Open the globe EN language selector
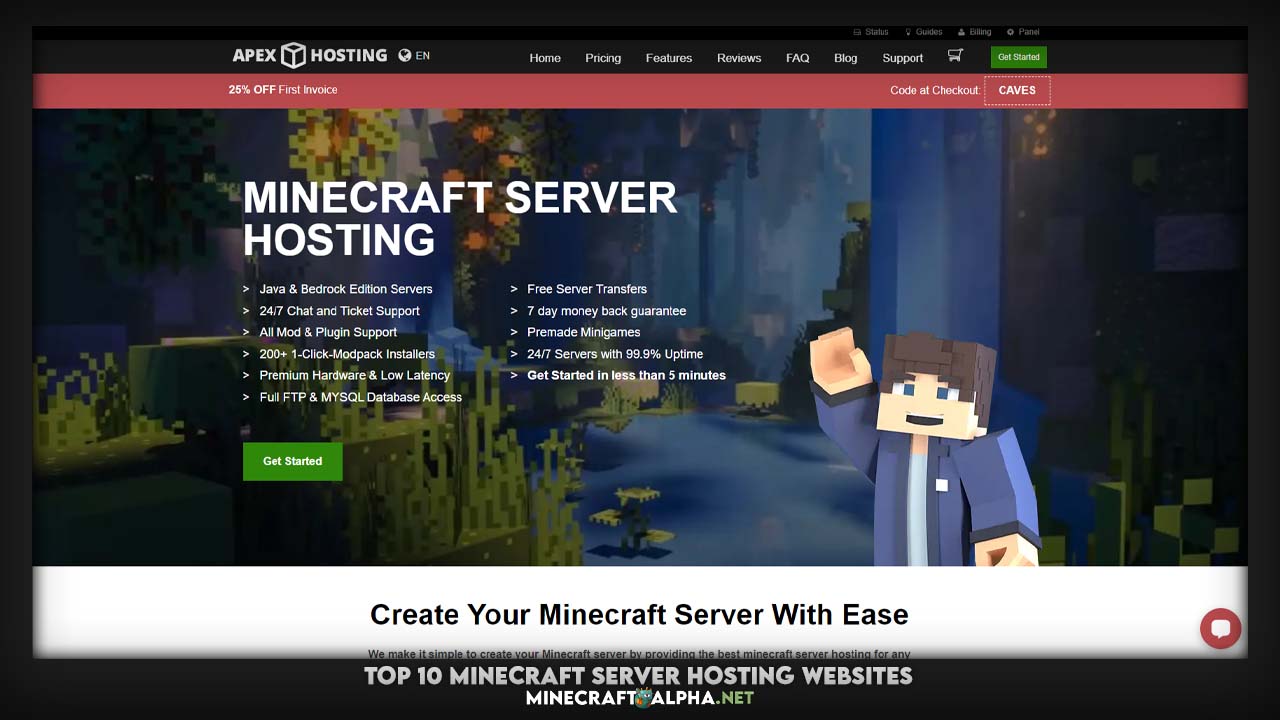Image resolution: width=1280 pixels, height=720 pixels. pyautogui.click(x=414, y=56)
